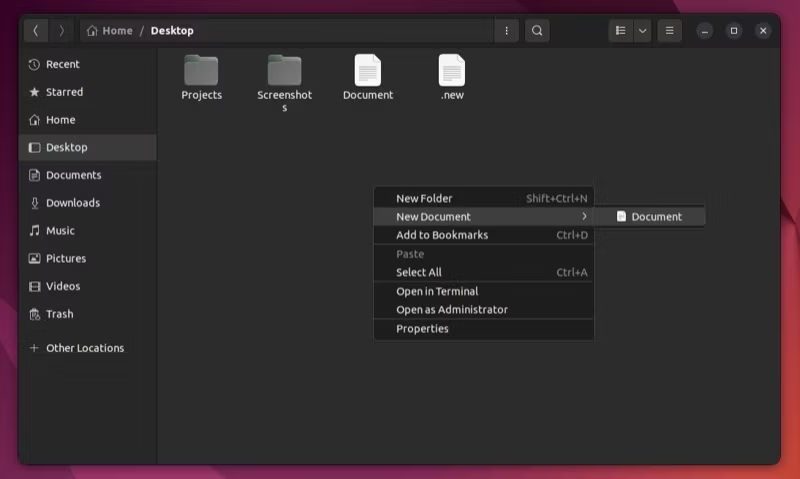Select New Folder from the context menu
Screen dimensions: 800x479
pos(424,198)
